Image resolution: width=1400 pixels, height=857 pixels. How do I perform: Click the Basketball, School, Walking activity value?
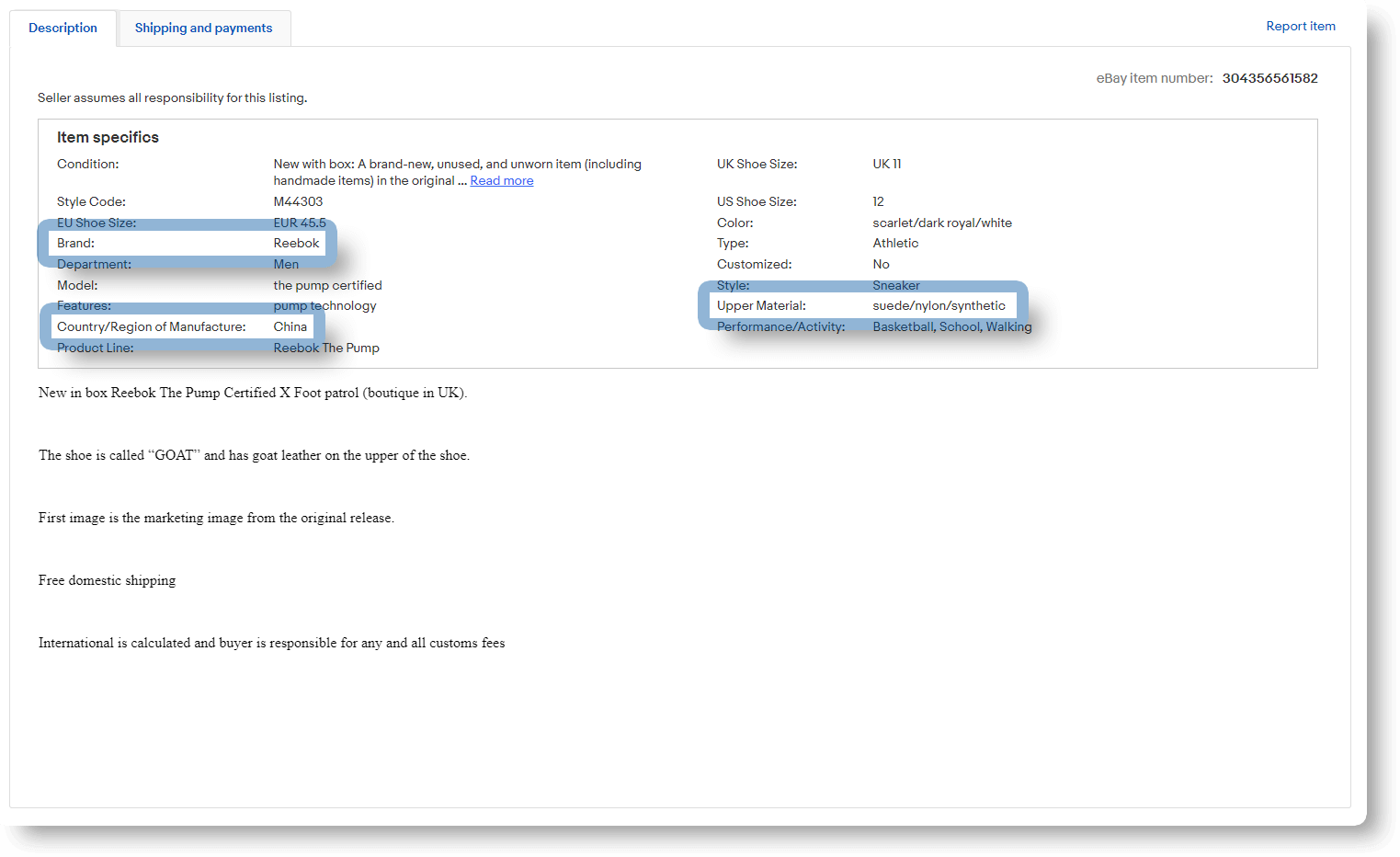tap(952, 326)
